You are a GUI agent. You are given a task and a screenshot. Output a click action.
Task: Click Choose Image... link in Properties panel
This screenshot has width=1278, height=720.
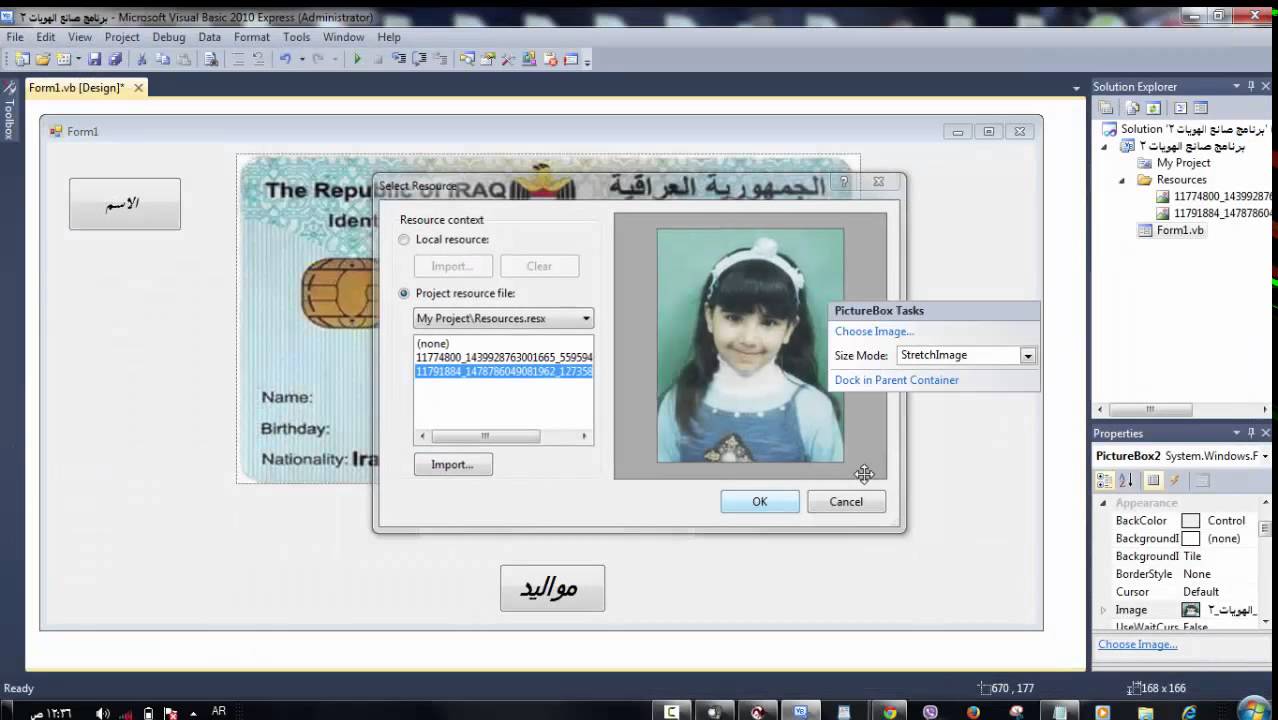click(x=1138, y=644)
